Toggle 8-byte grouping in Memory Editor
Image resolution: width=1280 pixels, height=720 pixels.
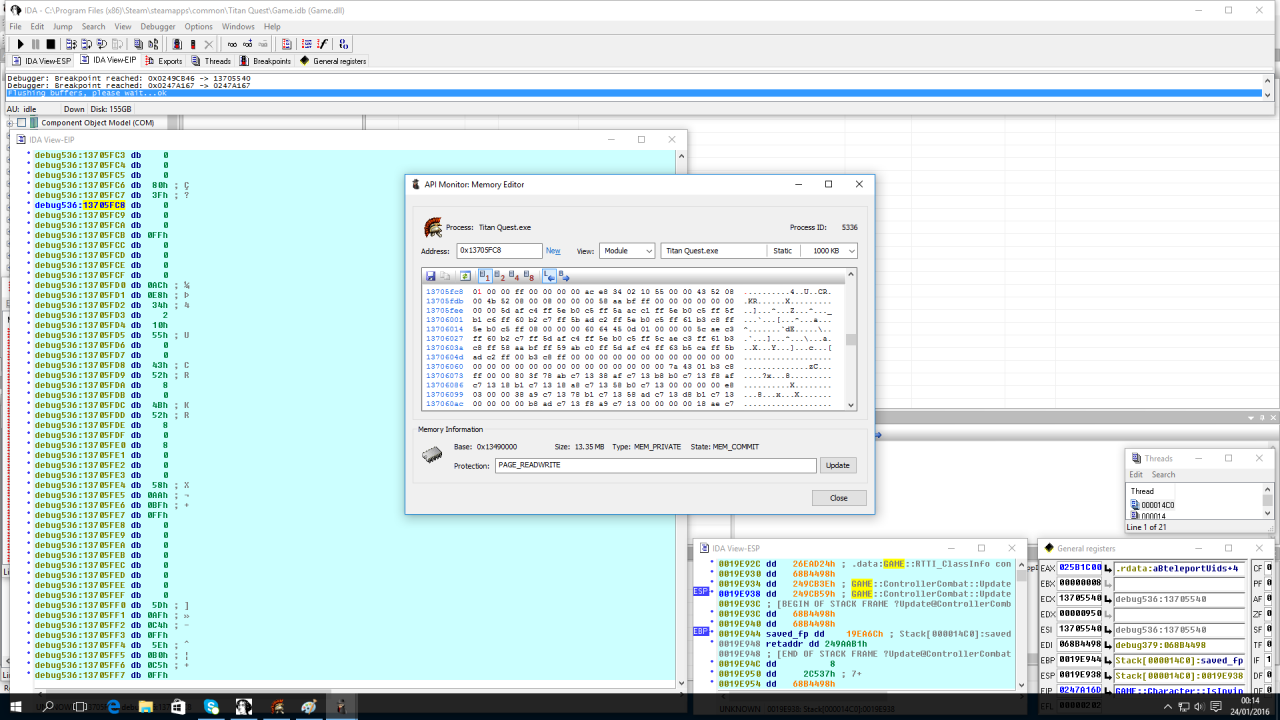click(x=530, y=275)
